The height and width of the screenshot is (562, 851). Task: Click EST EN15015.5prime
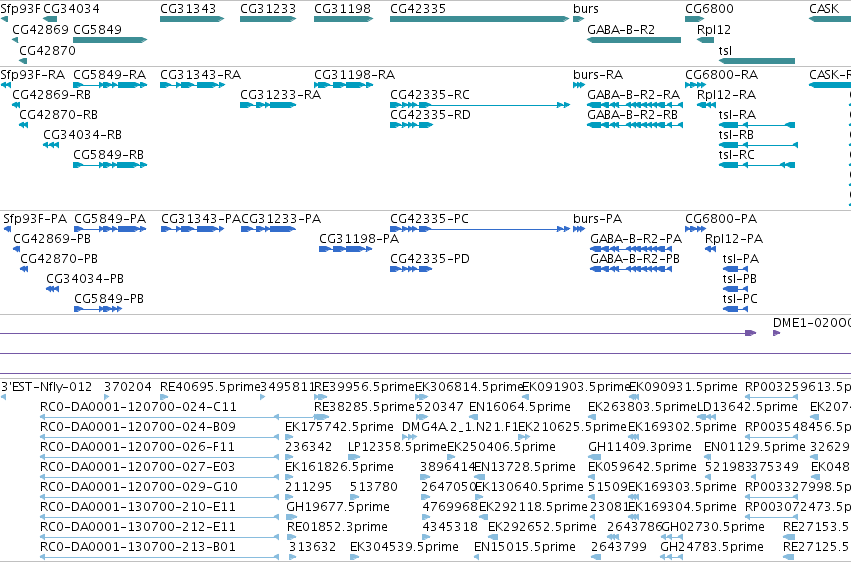point(479,557)
